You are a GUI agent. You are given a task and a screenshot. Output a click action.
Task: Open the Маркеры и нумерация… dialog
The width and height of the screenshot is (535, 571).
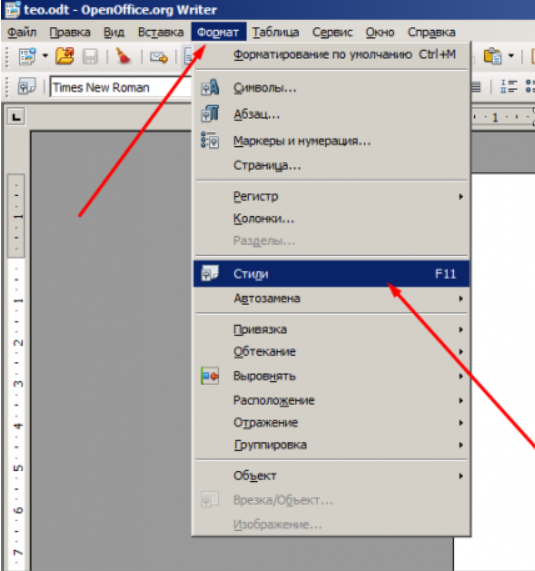tap(331, 141)
